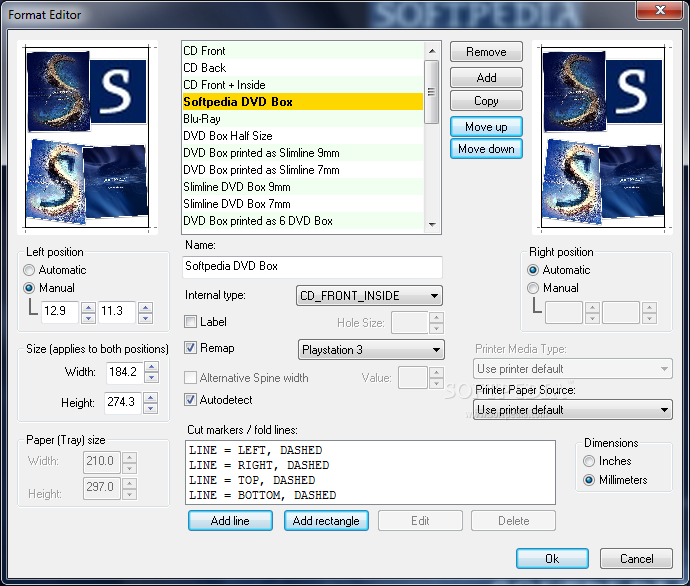Cancel the Format Editor dialog
Image resolution: width=690 pixels, height=586 pixels.
pyautogui.click(x=636, y=559)
